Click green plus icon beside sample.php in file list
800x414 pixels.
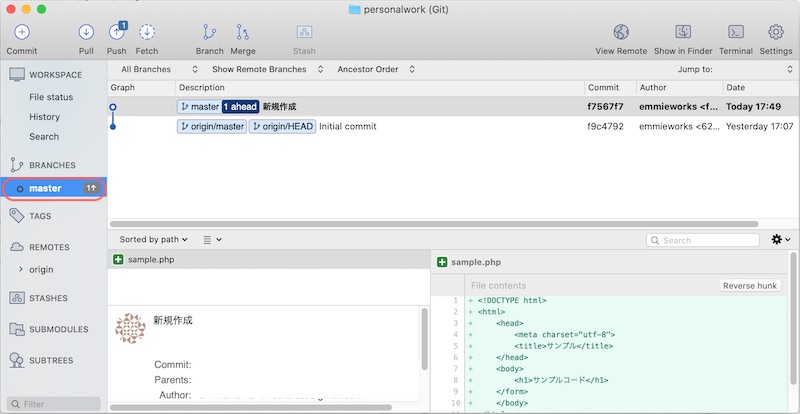pos(118,259)
